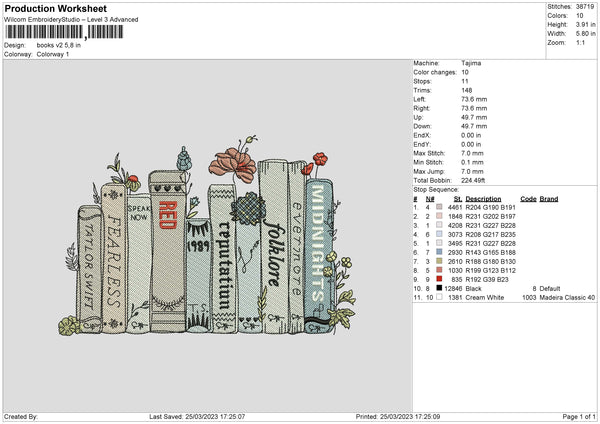Screen dimensions: 600x424
Task: Click the 'Stop Sequence:' heading
Action: tap(435, 190)
